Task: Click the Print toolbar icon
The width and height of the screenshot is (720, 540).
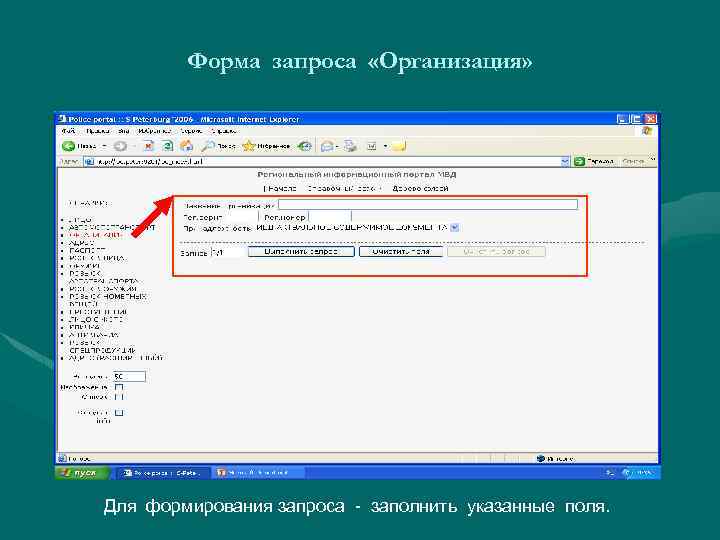Action: pos(351,146)
